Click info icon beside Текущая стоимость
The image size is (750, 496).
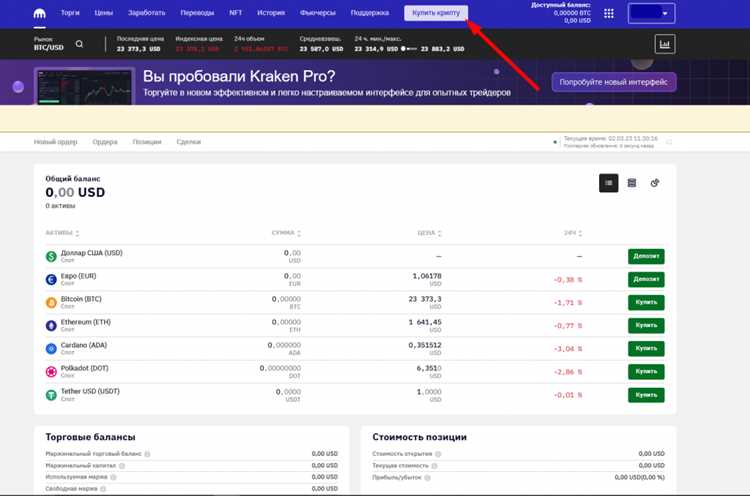click(434, 466)
